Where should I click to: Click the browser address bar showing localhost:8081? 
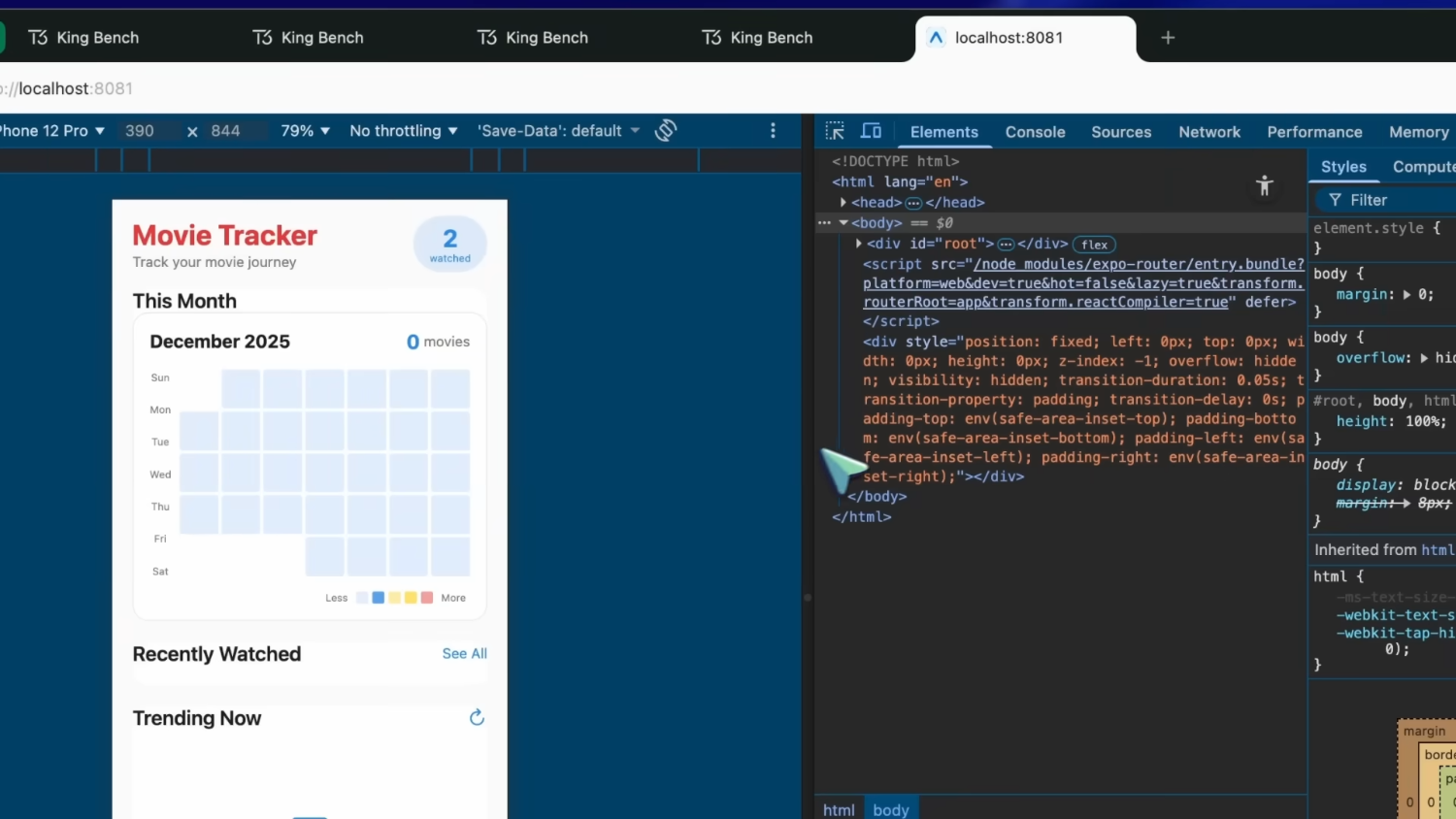728,88
